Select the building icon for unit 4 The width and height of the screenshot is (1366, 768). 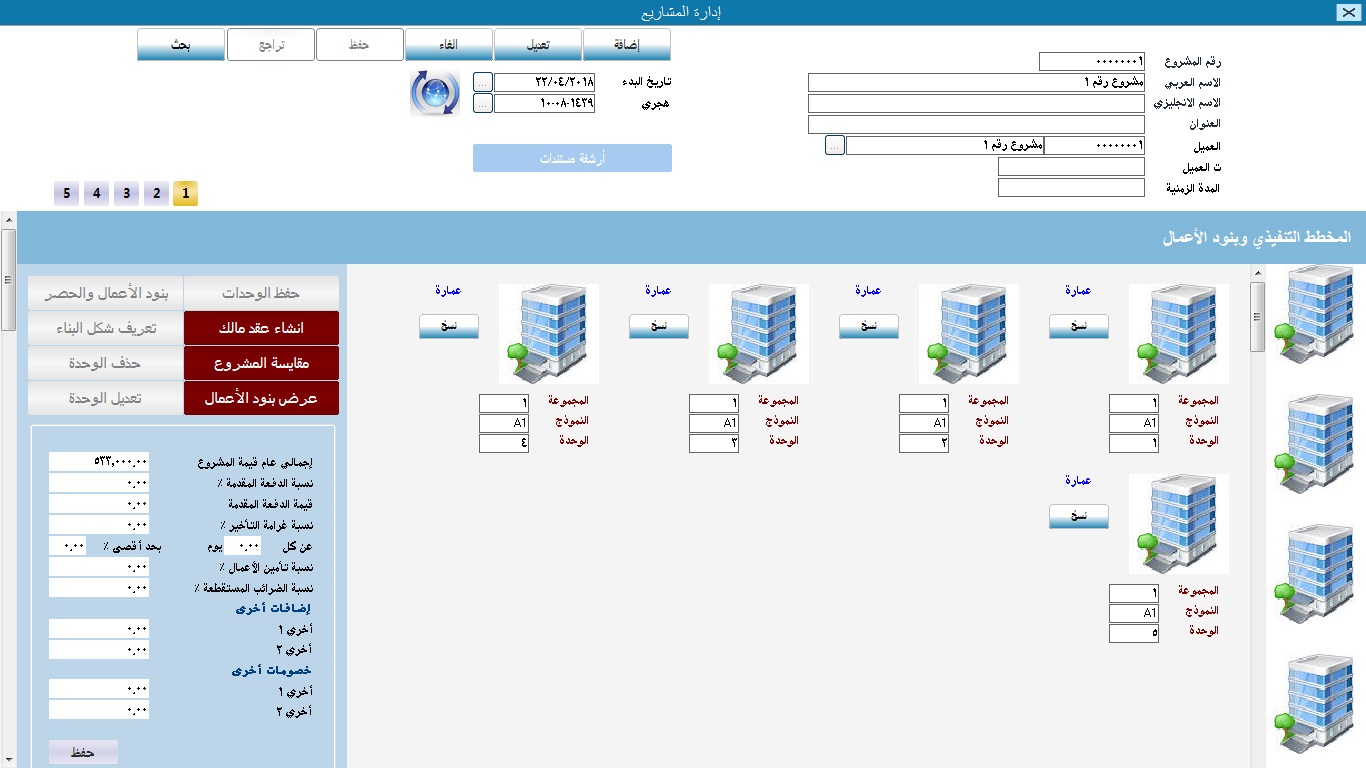549,334
